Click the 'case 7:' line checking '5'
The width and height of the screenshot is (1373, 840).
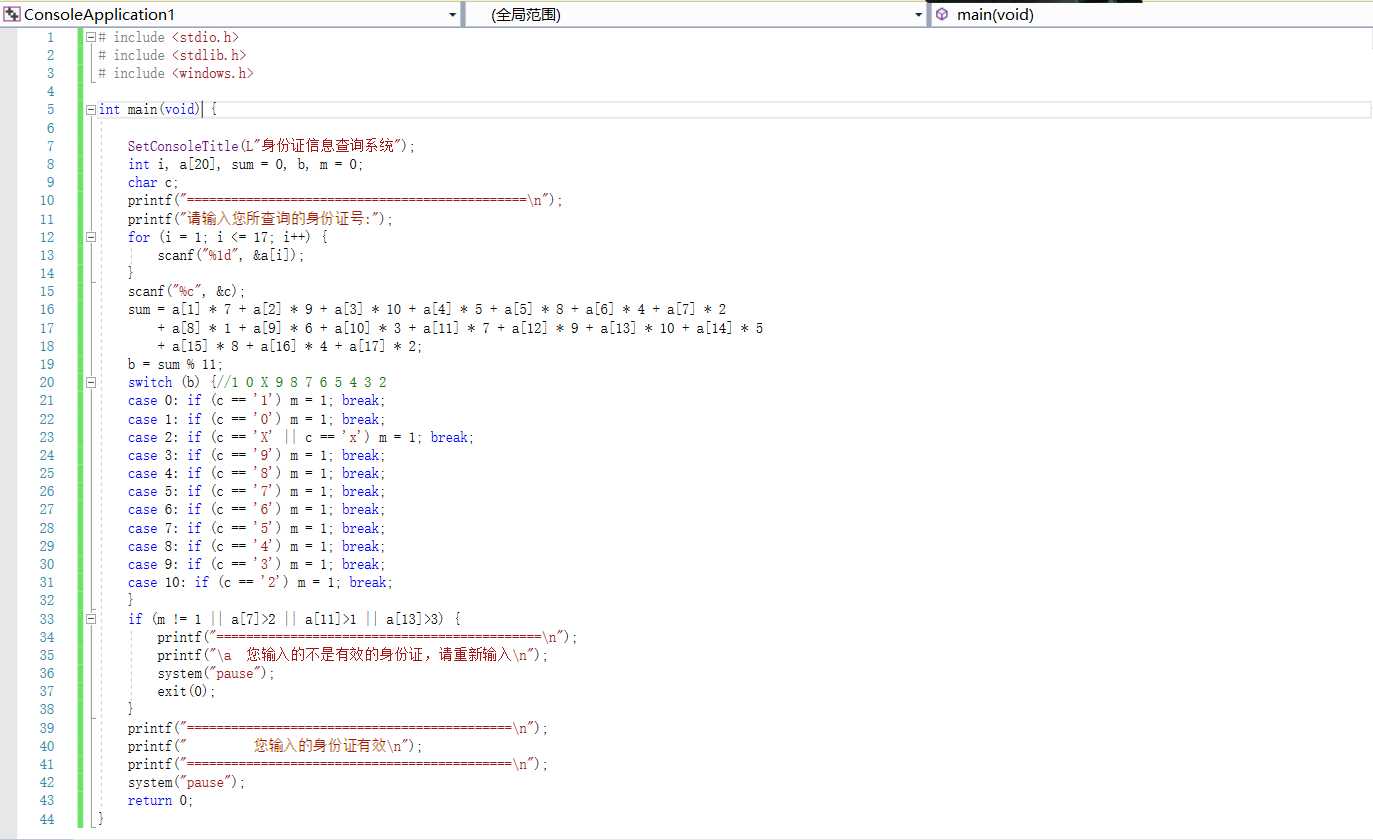[256, 528]
